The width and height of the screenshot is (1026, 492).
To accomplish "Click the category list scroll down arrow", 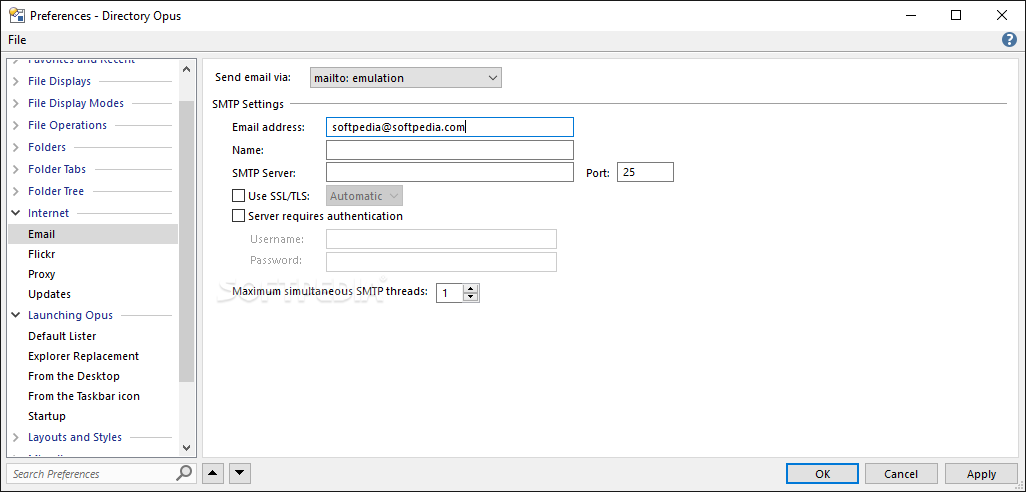I will pyautogui.click(x=186, y=448).
